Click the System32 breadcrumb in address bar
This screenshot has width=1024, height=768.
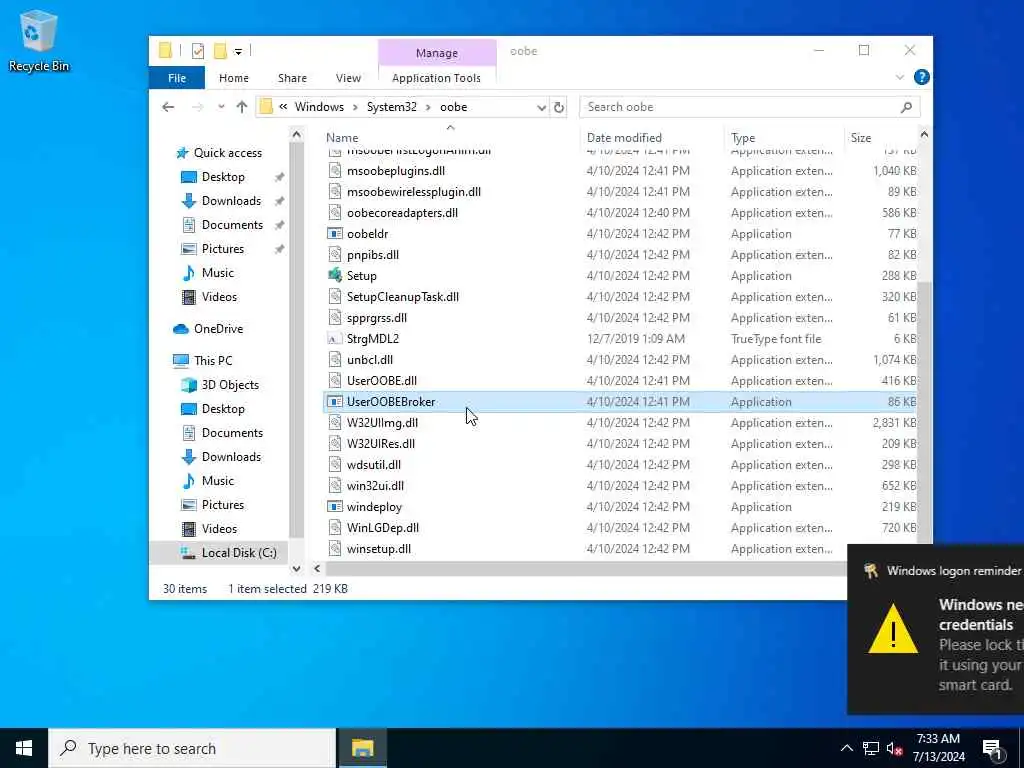click(391, 107)
